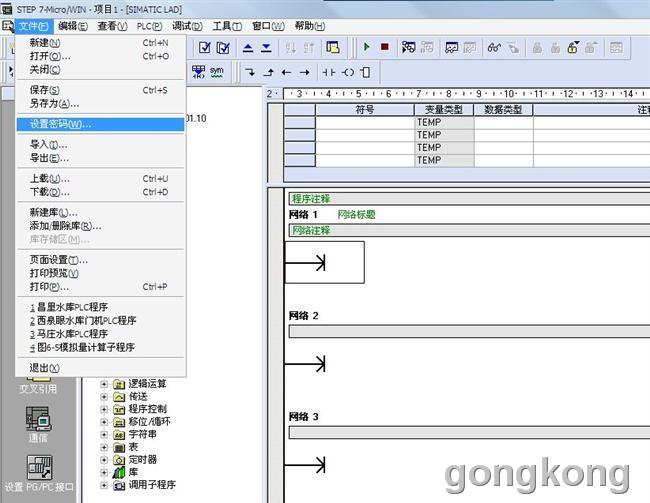Insert a coil using the coil icon
Image resolution: width=650 pixels, height=503 pixels.
[x=347, y=72]
